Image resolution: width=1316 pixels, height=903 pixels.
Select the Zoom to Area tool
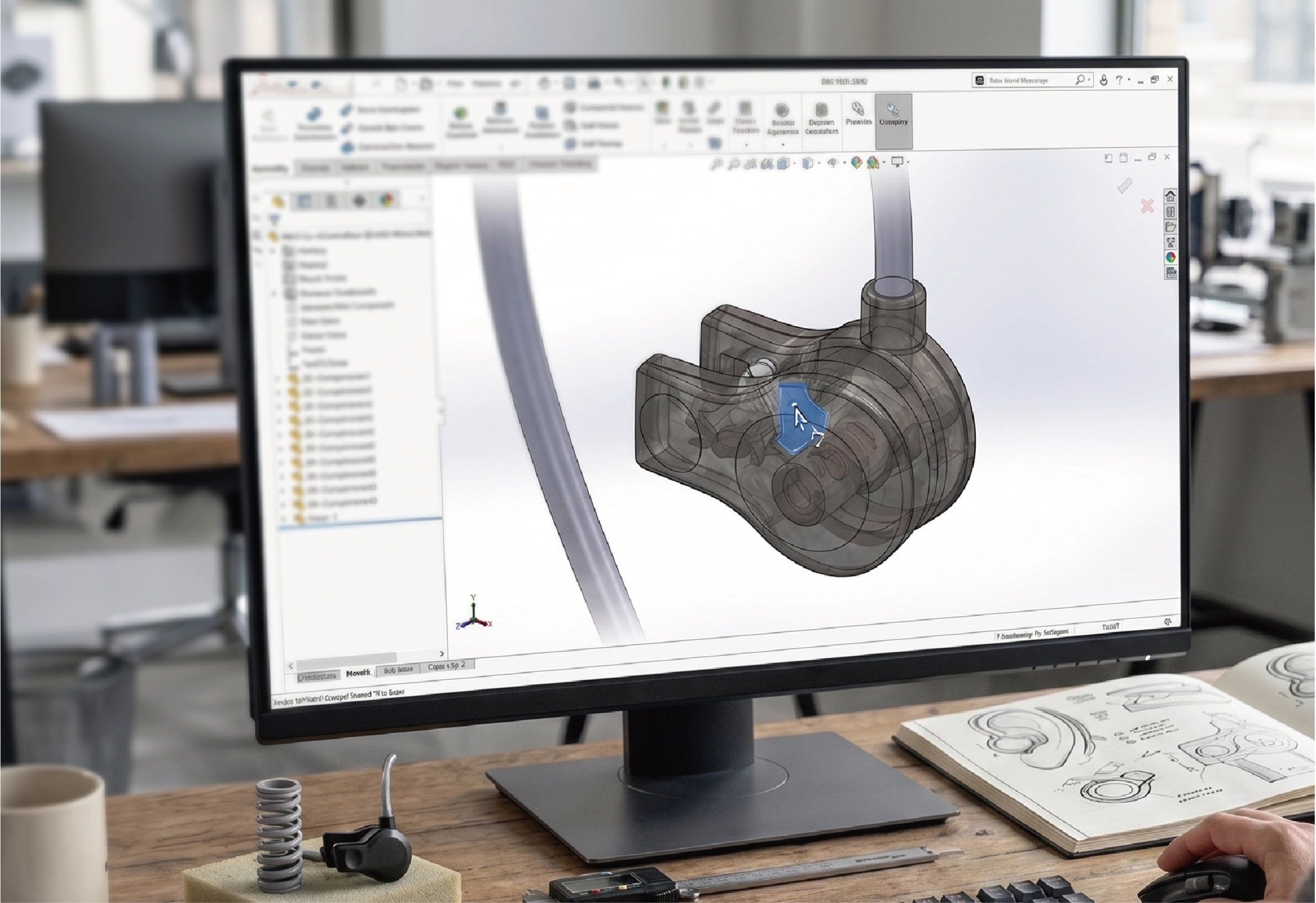tap(734, 164)
